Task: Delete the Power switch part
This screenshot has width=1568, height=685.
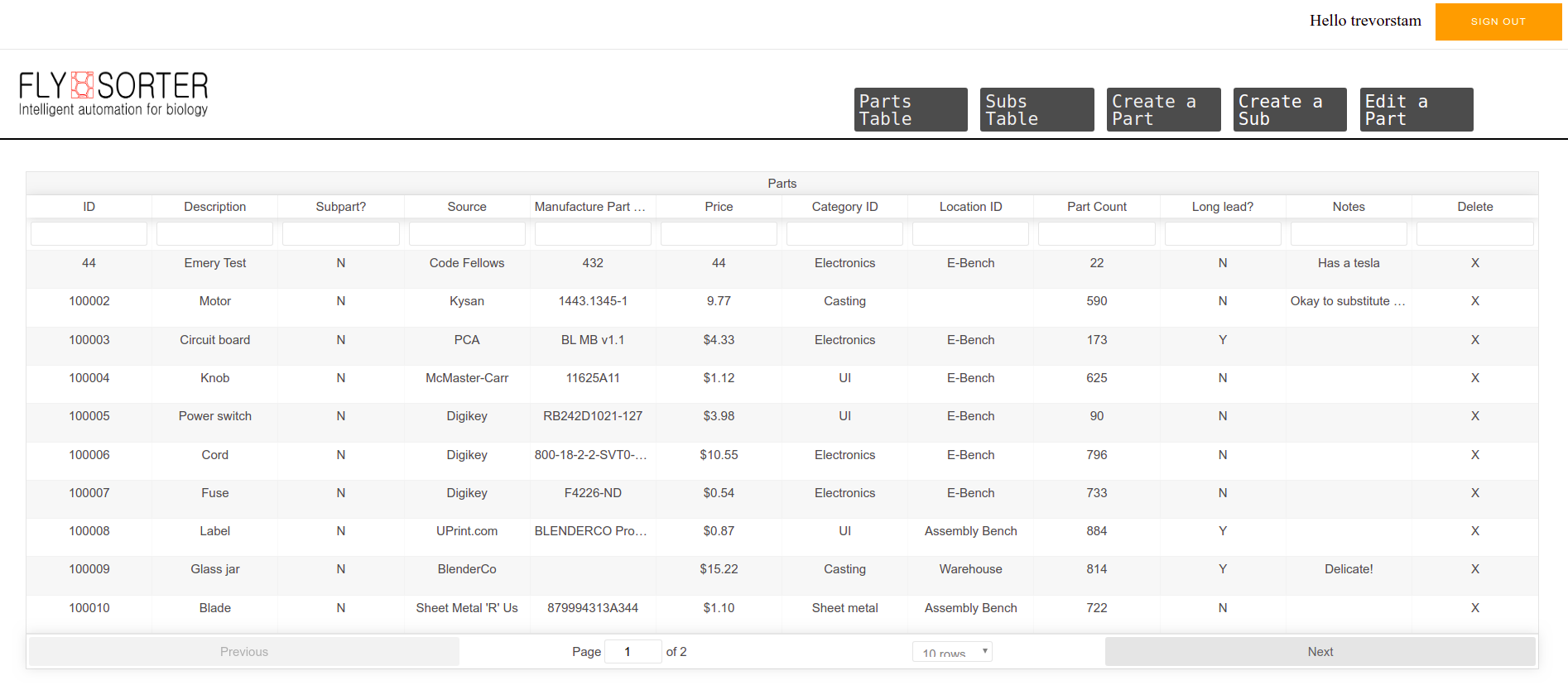Action: coord(1474,416)
